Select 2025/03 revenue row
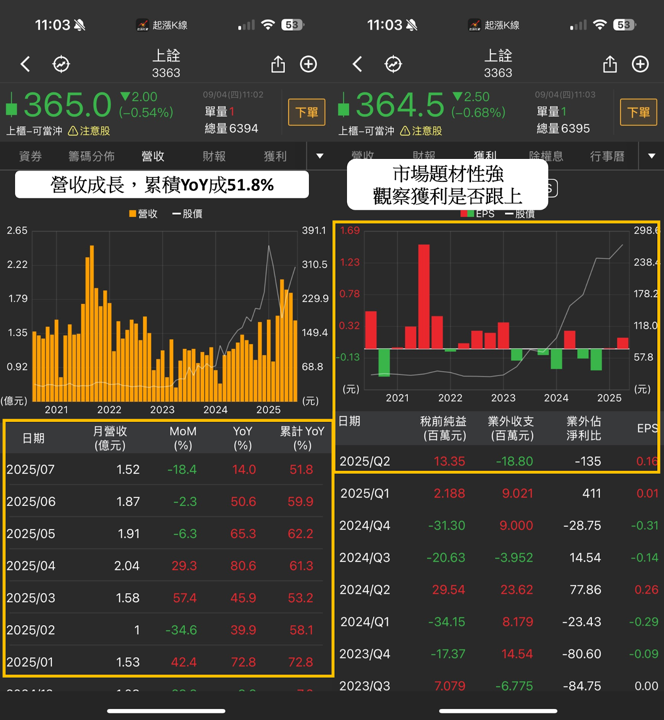This screenshot has height=720, width=664. click(x=166, y=598)
